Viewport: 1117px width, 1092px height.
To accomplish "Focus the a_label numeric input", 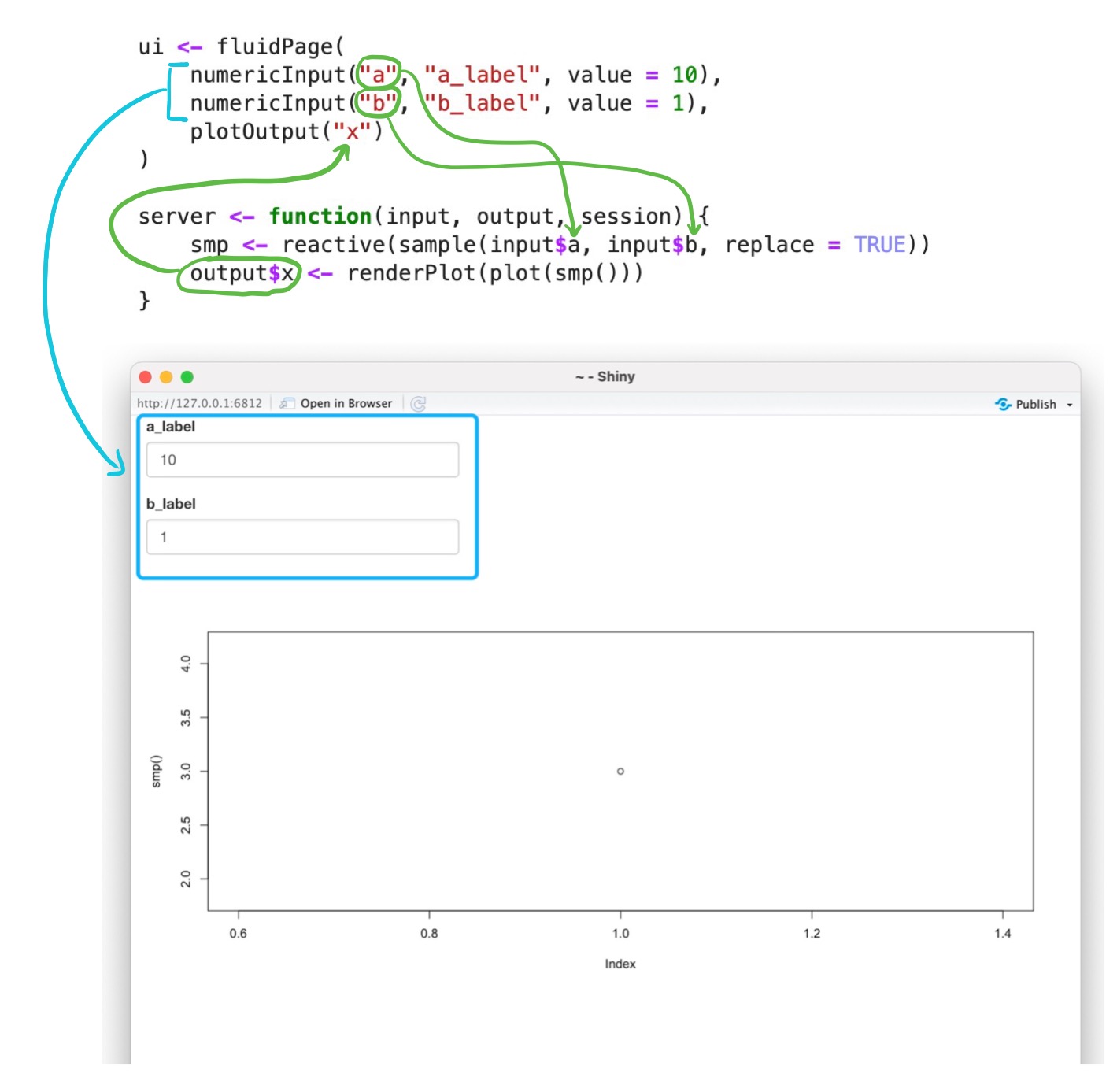I will [x=302, y=460].
